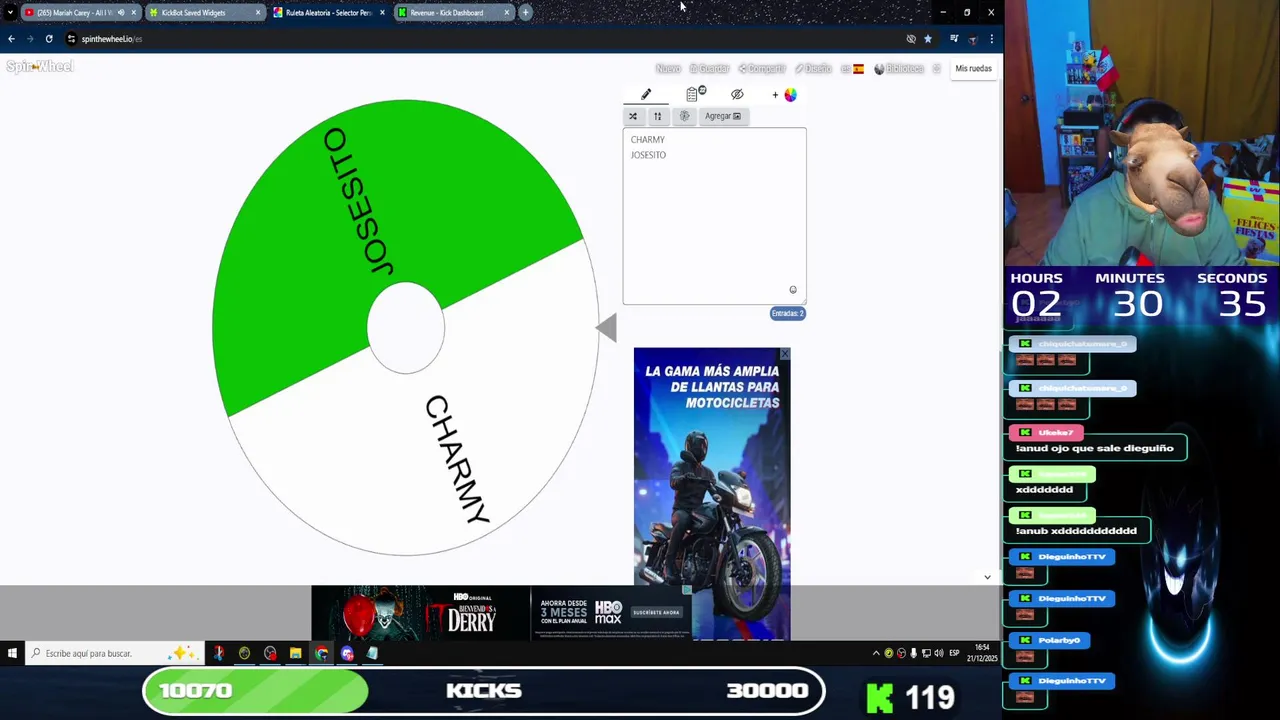Image resolution: width=1280 pixels, height=720 pixels.
Task: Open Chrome from the taskbar
Action: pos(321,653)
